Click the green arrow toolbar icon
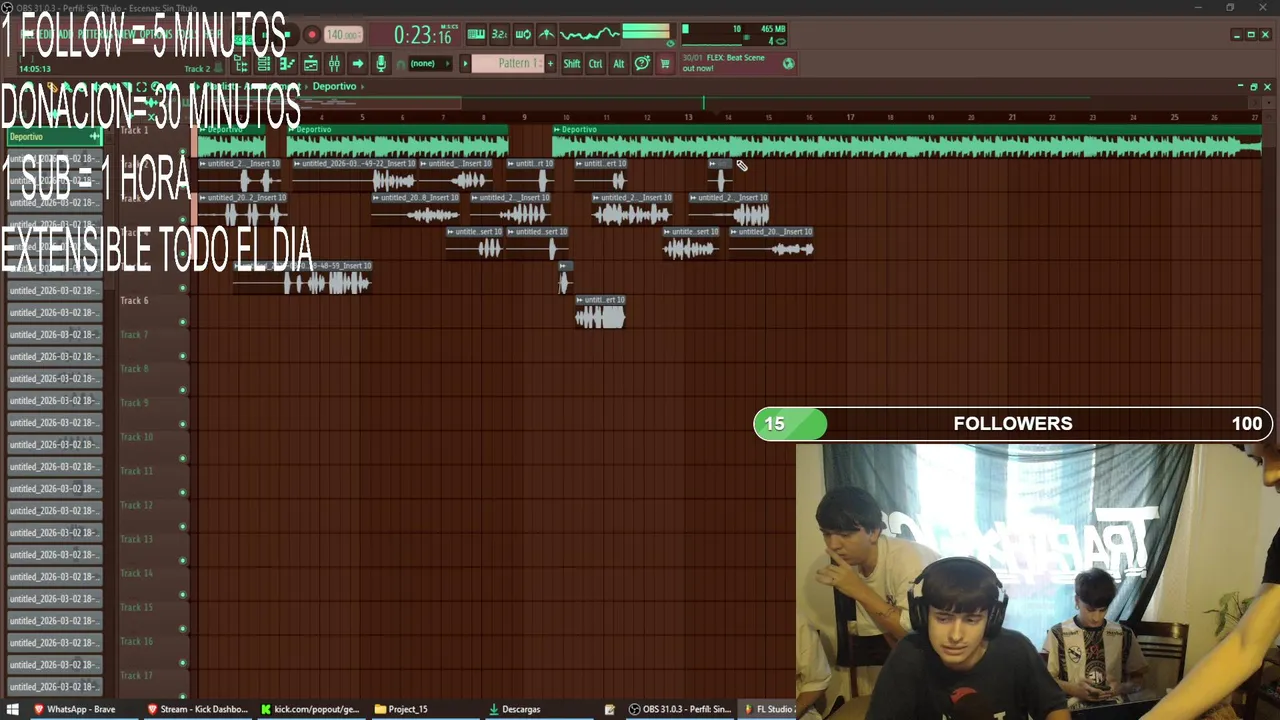The width and height of the screenshot is (1280, 720). 357,64
